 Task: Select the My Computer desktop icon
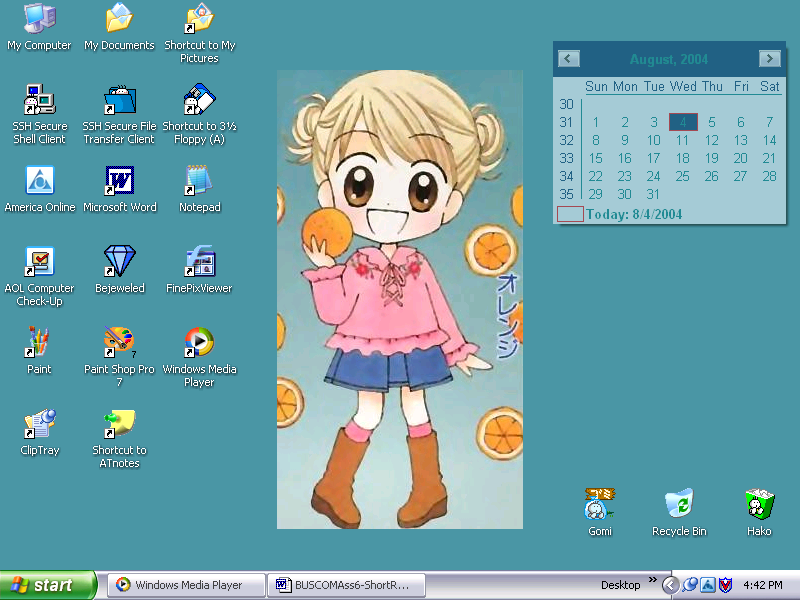point(40,18)
